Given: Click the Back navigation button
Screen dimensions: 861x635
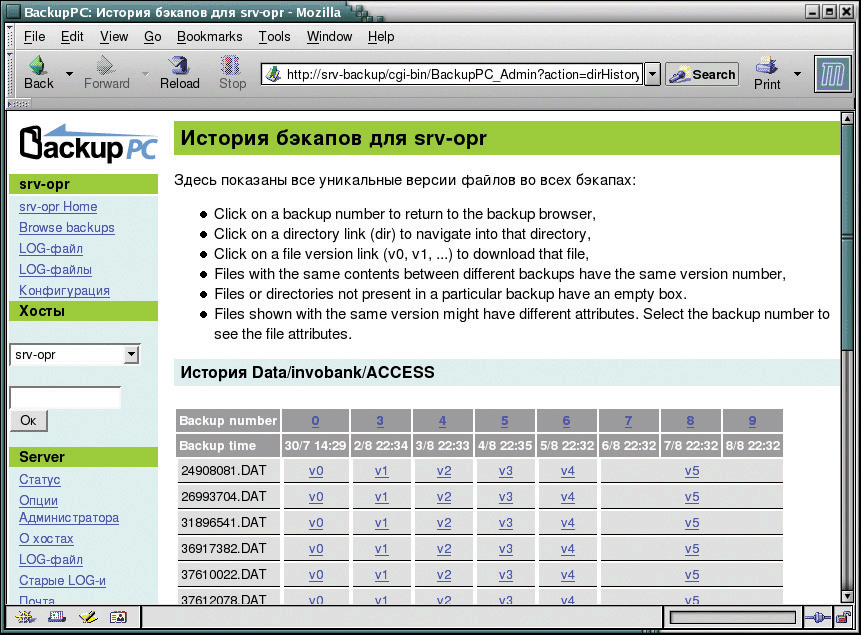Looking at the screenshot, I should 38,73.
